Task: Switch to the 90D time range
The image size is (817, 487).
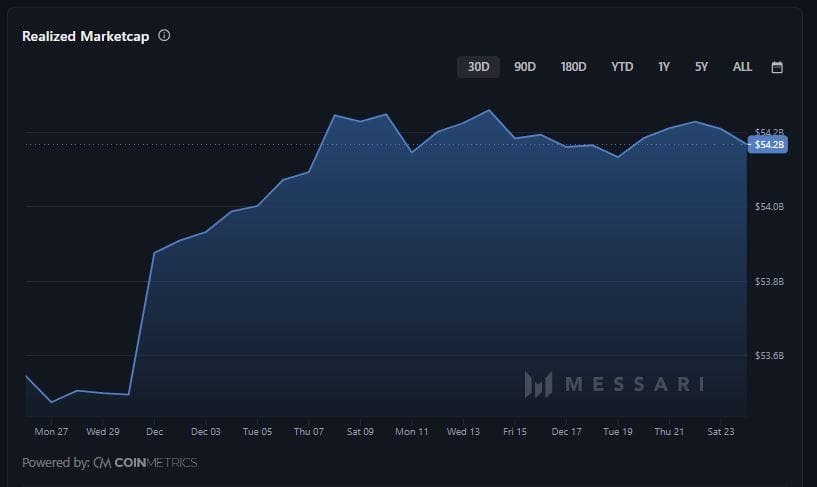Action: [x=525, y=67]
